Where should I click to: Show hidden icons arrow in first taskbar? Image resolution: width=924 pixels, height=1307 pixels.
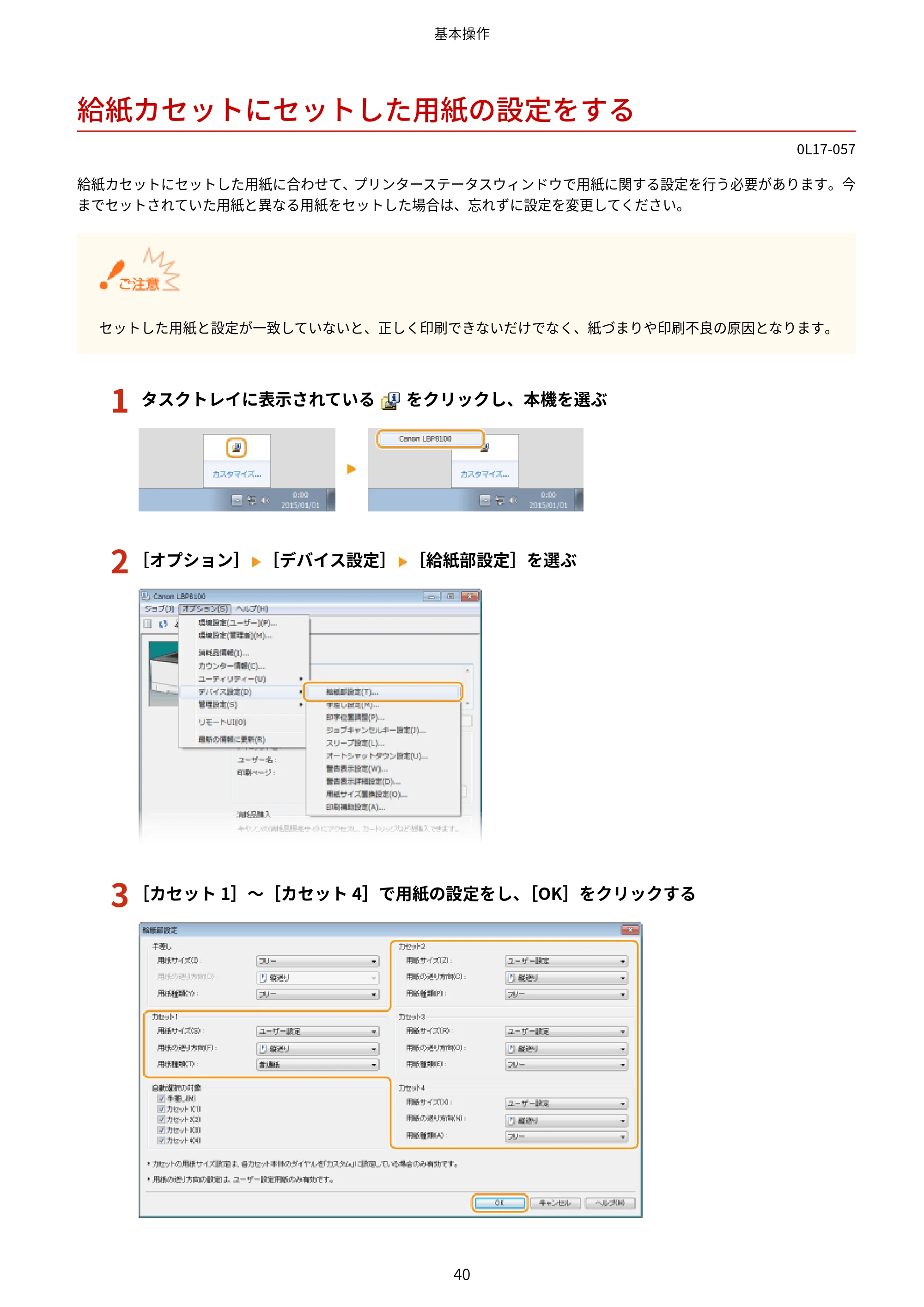pos(237,500)
